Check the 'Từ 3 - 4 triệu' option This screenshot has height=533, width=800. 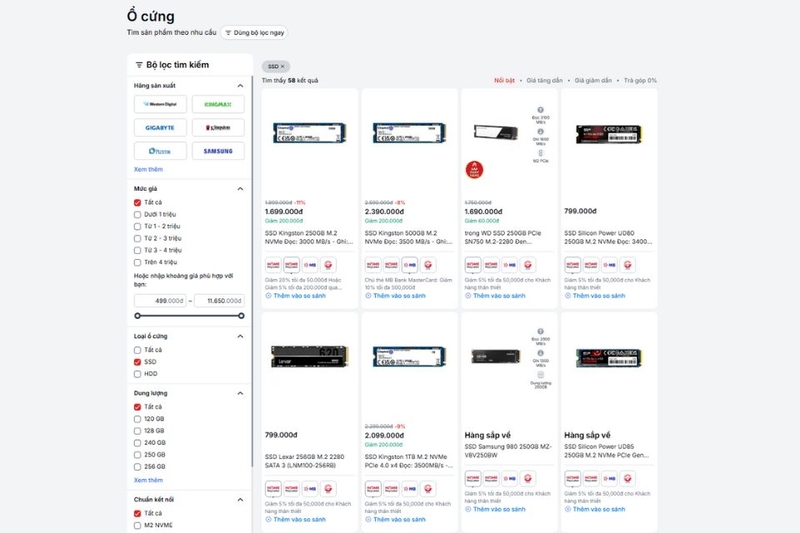pos(137,250)
